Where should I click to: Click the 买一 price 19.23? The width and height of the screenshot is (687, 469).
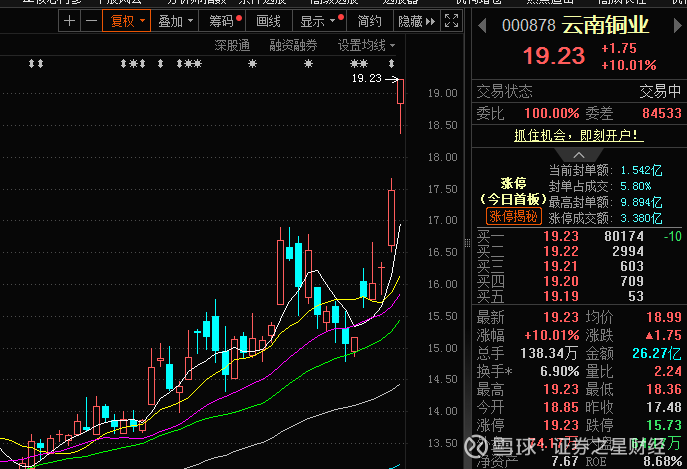coord(561,236)
